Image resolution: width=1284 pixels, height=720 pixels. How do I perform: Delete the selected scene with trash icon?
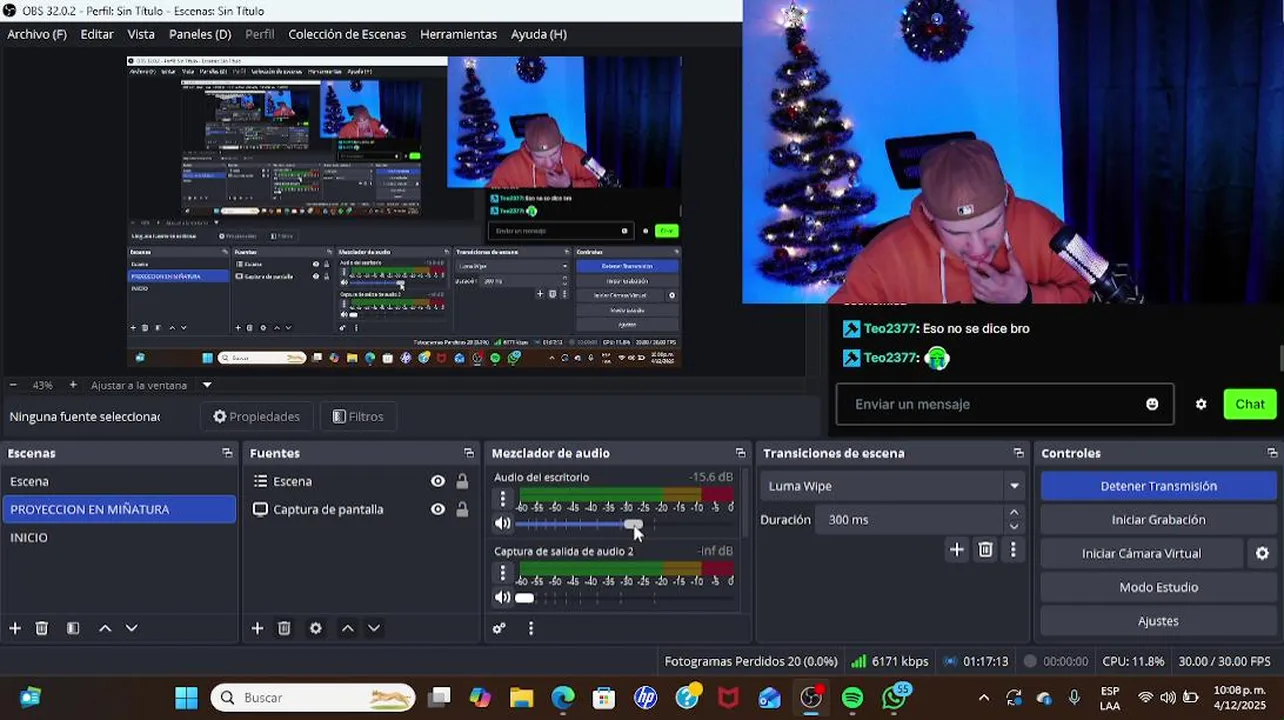click(x=42, y=628)
